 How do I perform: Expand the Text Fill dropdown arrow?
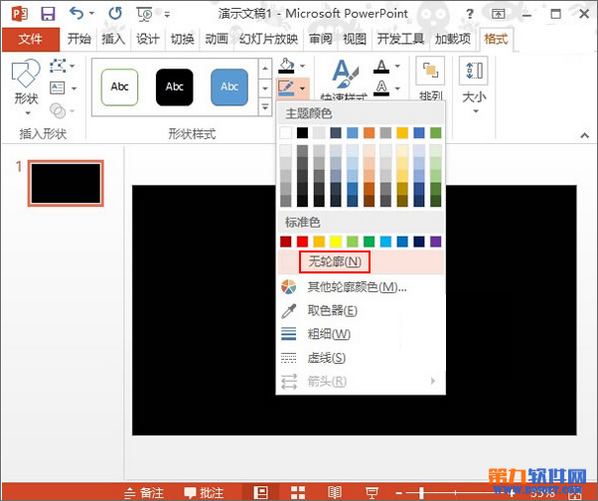tap(397, 66)
